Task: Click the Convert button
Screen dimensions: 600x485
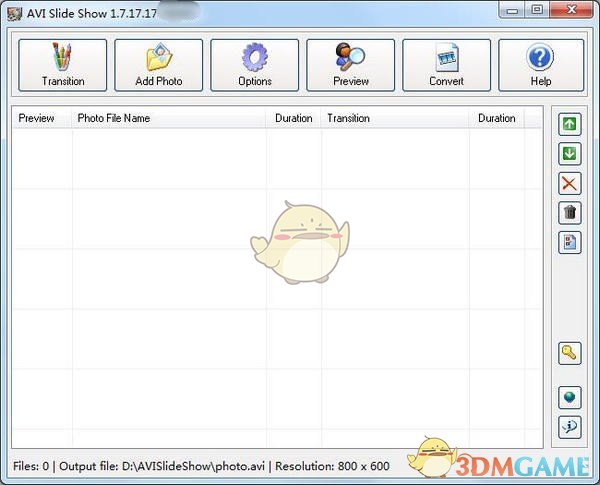Action: click(x=446, y=65)
